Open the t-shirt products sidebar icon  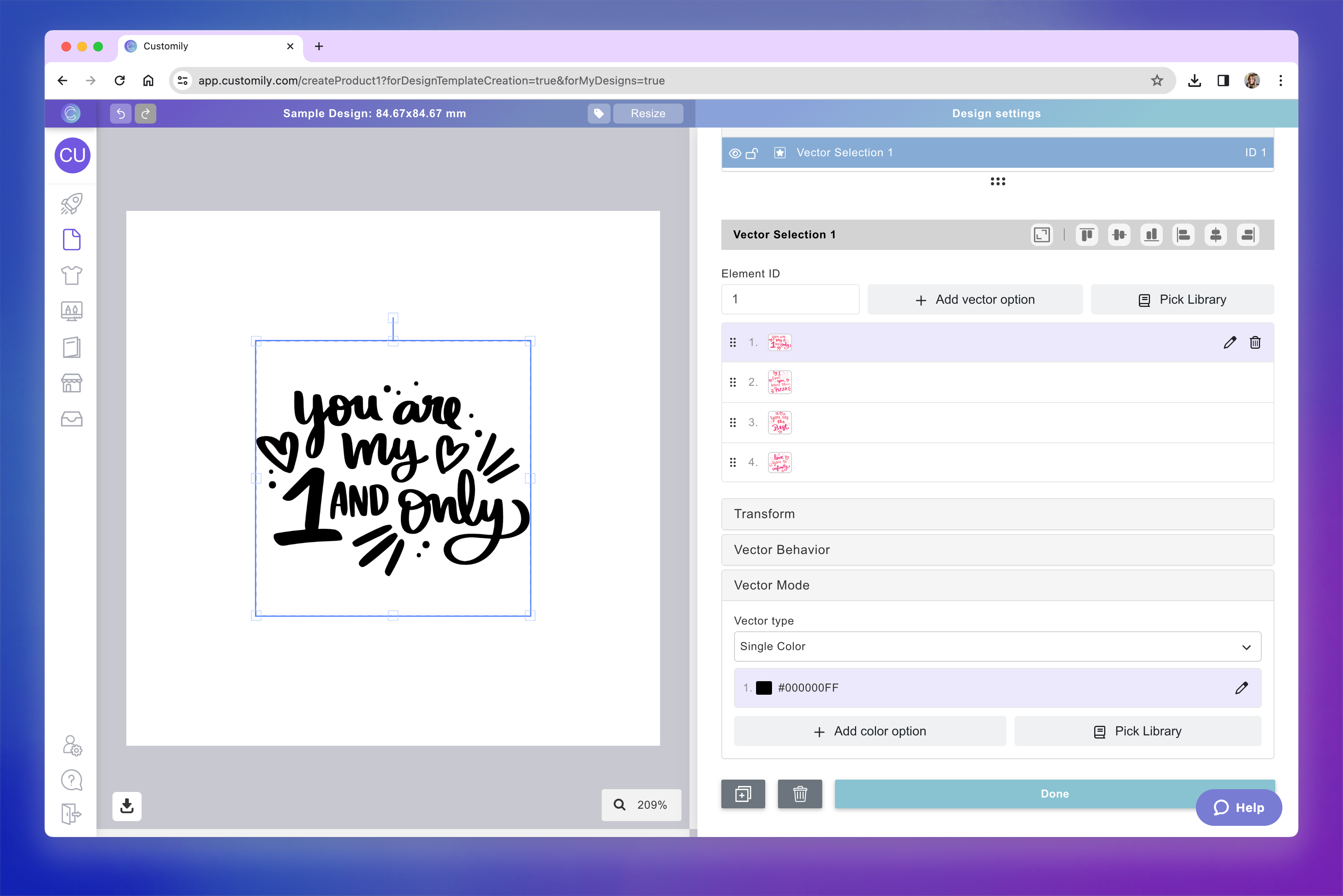pos(71,275)
